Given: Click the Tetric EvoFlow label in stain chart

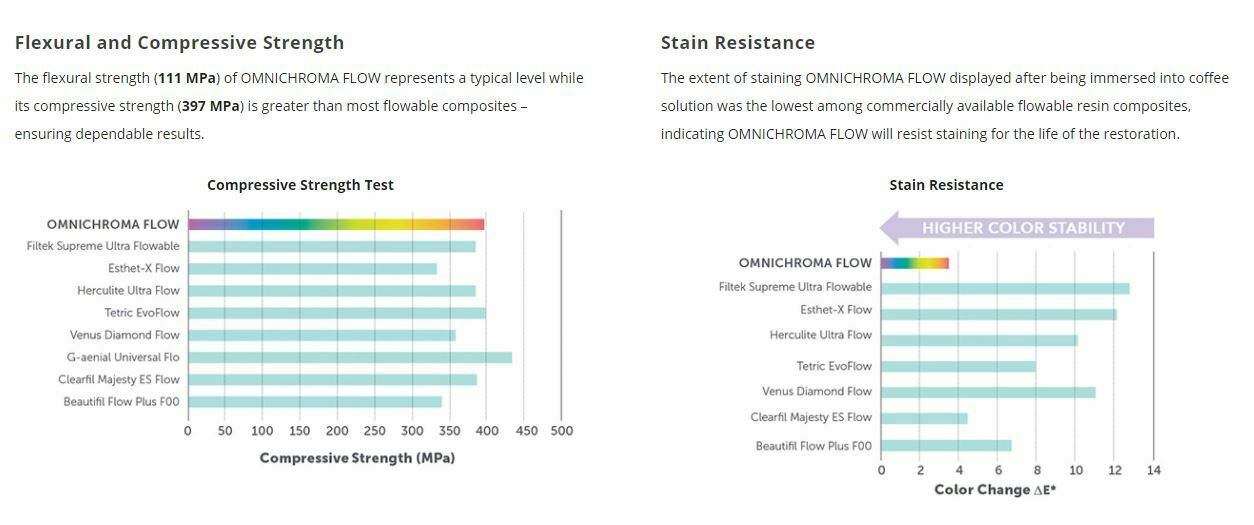Looking at the screenshot, I should pos(834,366).
